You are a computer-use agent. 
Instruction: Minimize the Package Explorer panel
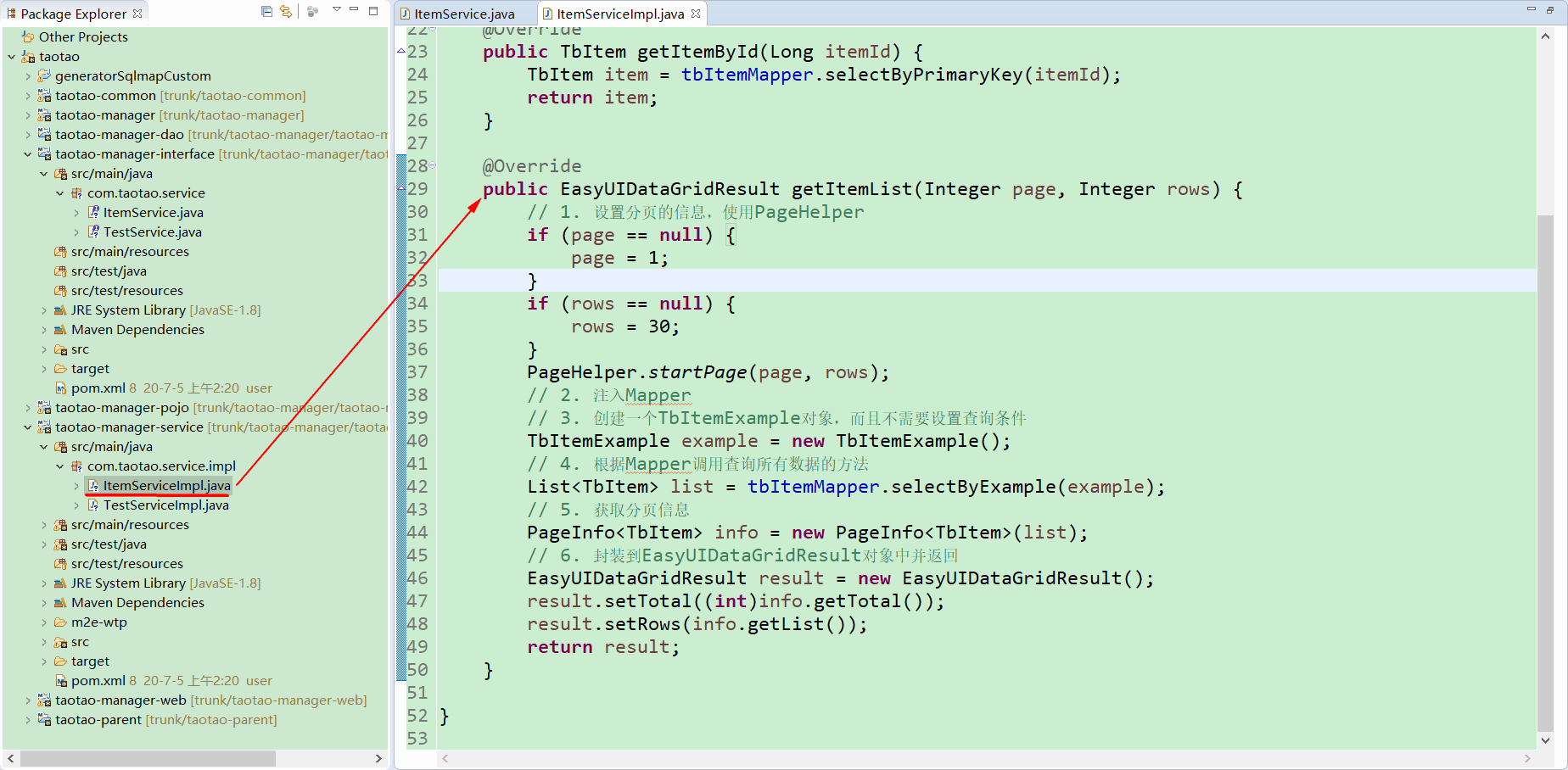coord(355,10)
